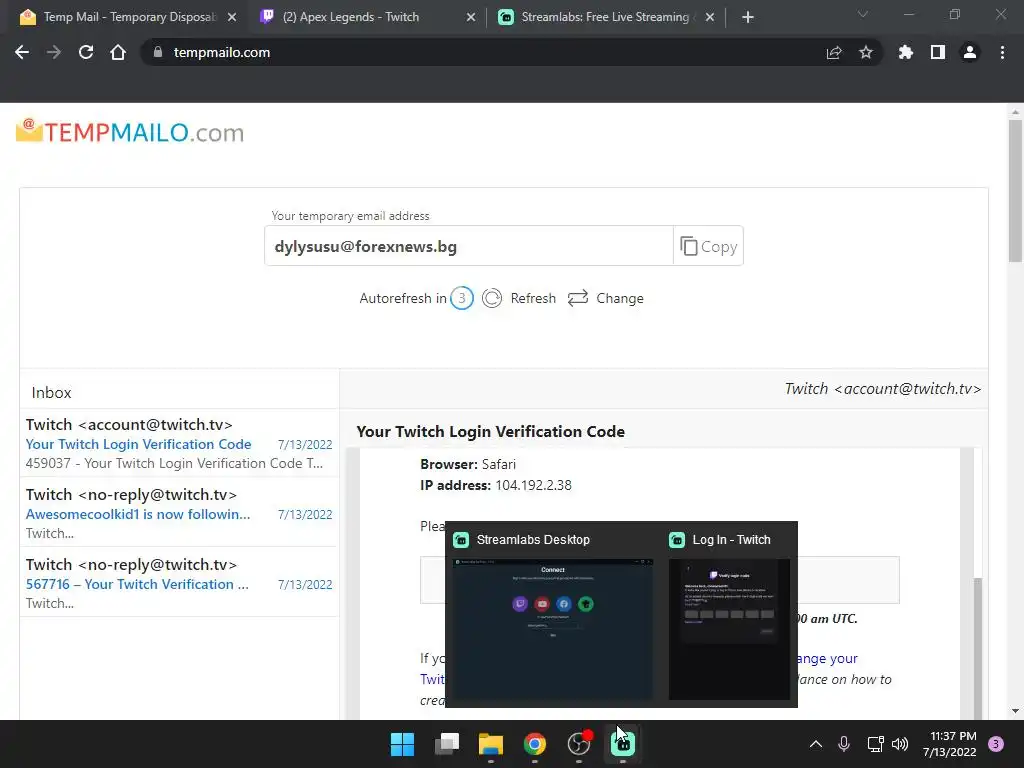This screenshot has height=768, width=1024.
Task: Toggle the browser side panel icon
Action: coord(938,52)
